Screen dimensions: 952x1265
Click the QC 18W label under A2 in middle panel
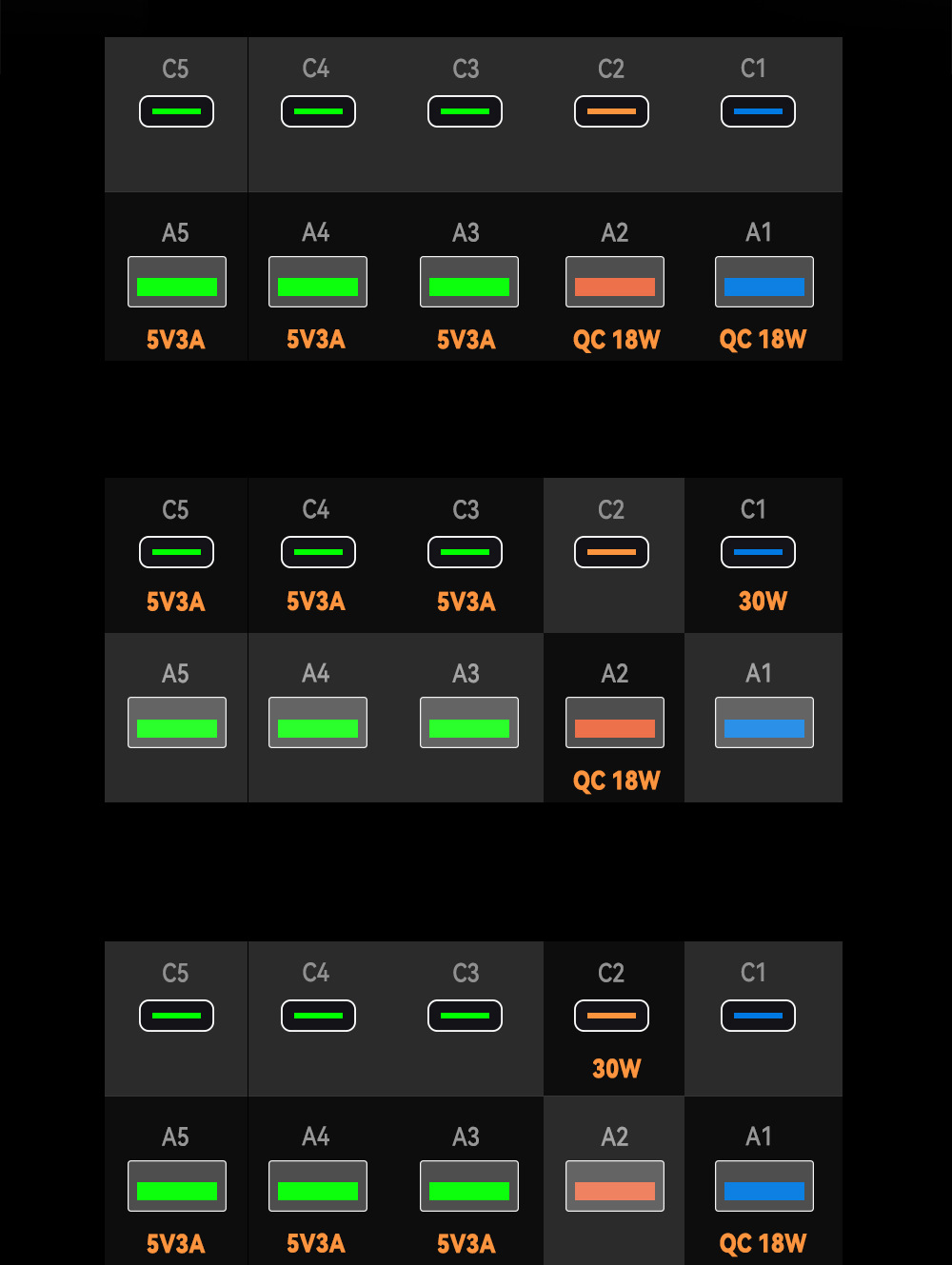(x=616, y=781)
